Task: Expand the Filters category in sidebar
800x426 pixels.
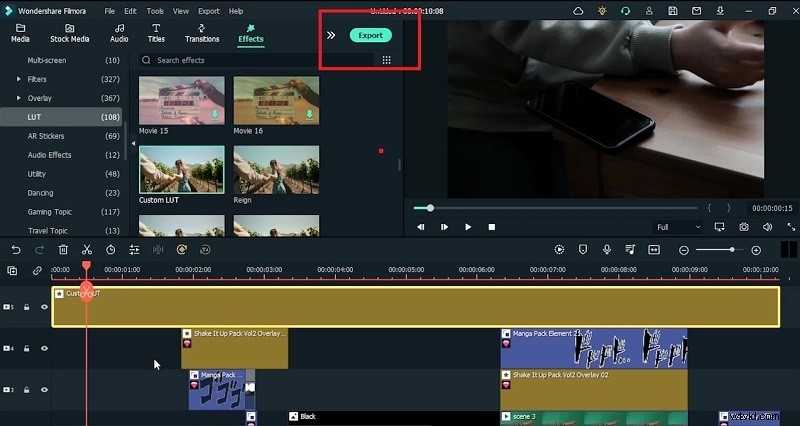Action: (18, 79)
